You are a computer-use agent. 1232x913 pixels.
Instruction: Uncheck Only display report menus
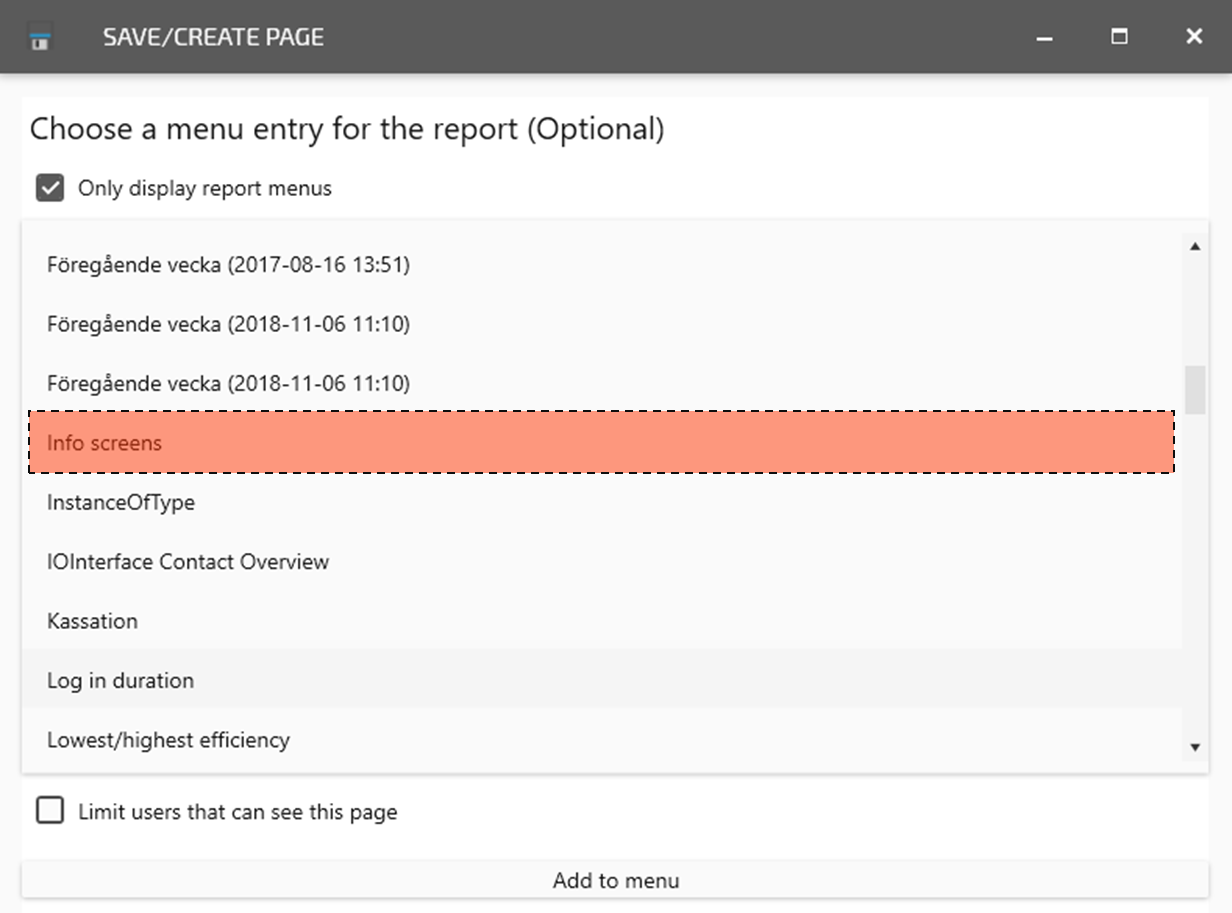(50, 188)
